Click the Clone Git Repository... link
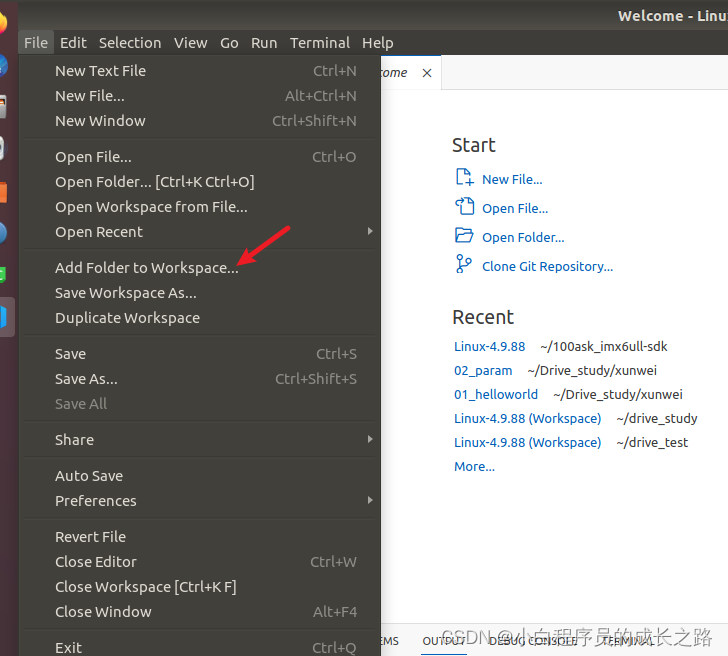Screen dimensions: 728x656 [x=547, y=266]
